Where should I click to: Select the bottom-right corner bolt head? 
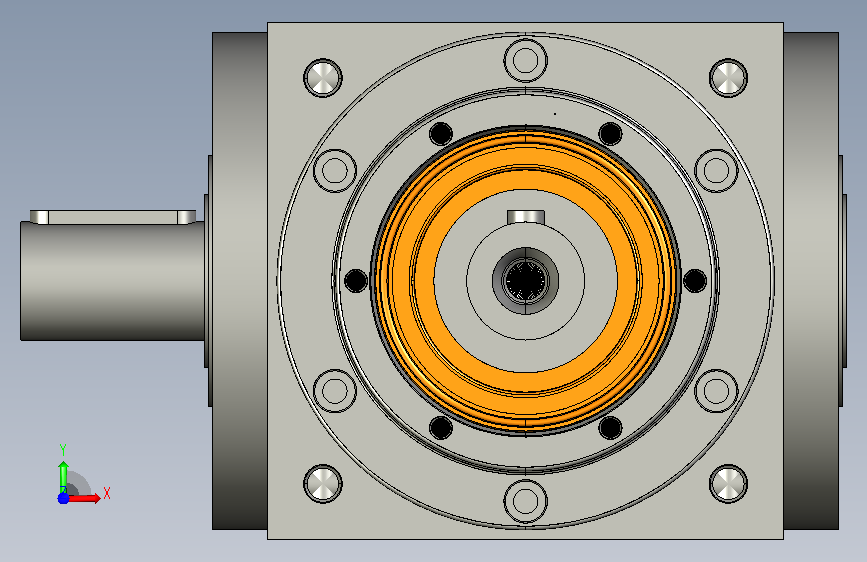coord(728,484)
